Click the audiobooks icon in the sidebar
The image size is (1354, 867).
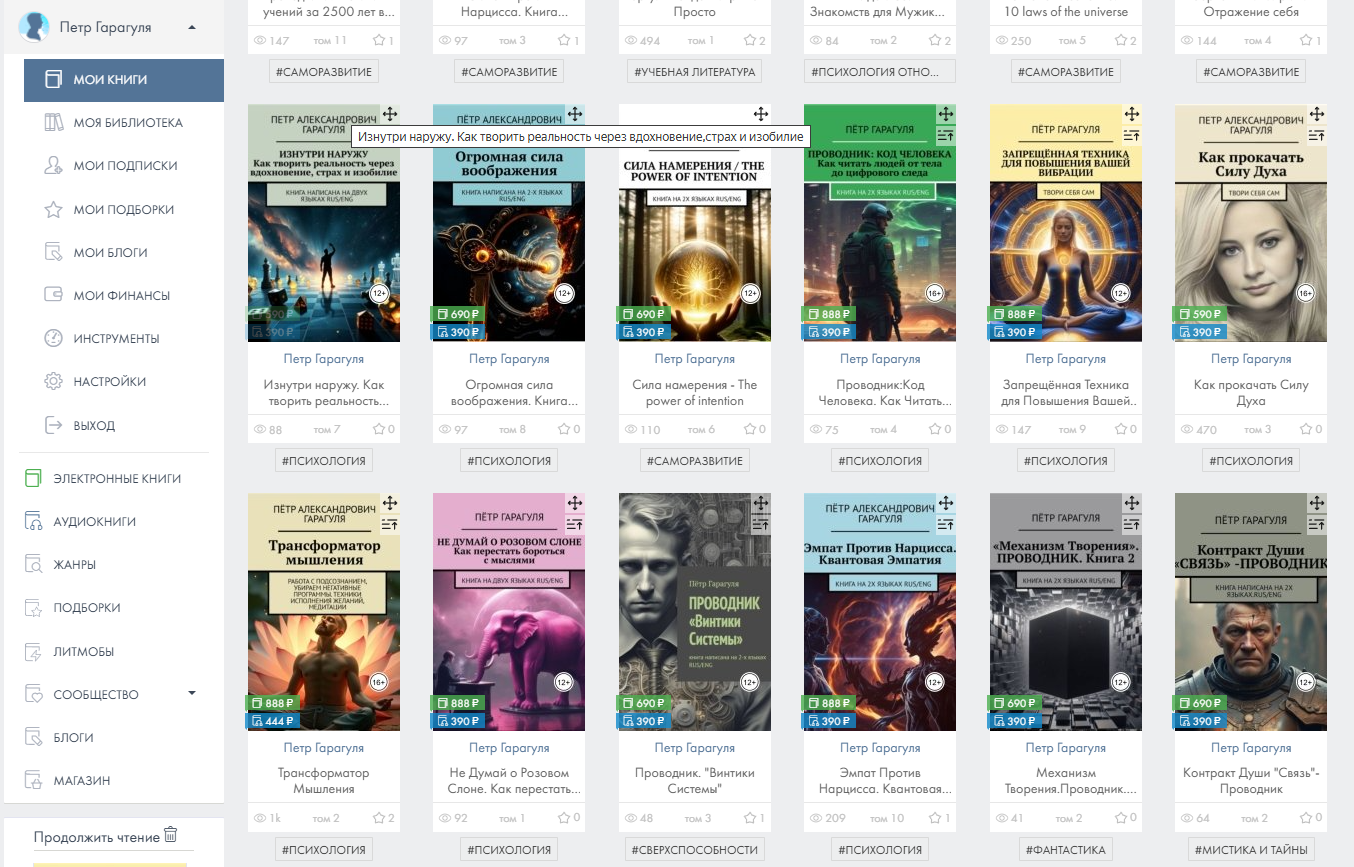pyautogui.click(x=33, y=521)
